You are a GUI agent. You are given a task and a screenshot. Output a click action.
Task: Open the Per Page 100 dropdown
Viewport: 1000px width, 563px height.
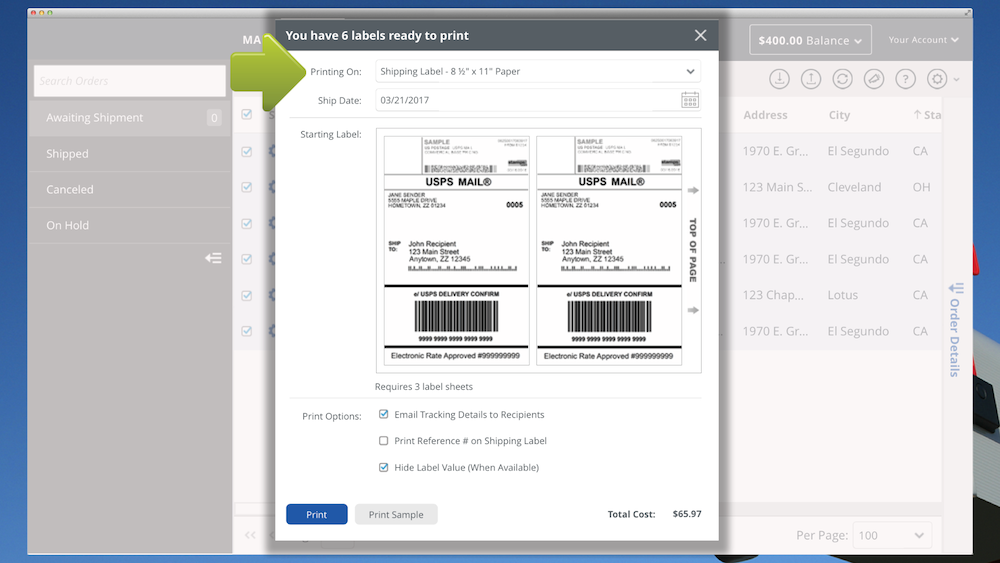tap(891, 536)
